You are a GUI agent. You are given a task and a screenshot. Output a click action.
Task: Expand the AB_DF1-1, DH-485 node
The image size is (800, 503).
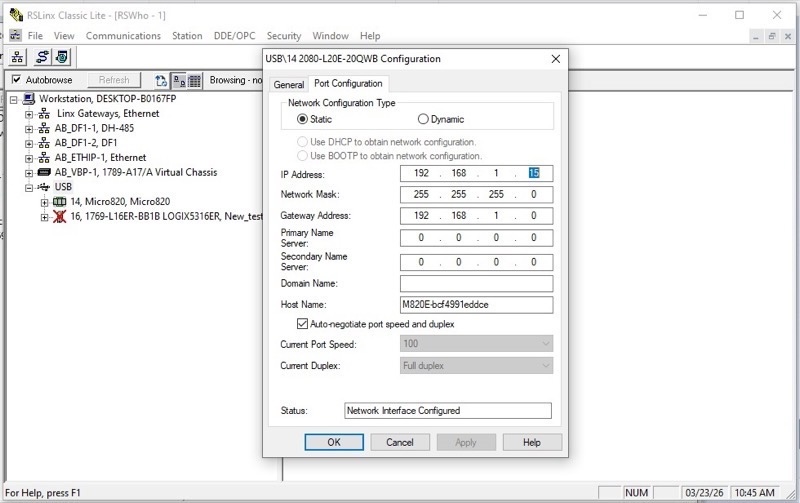(29, 129)
